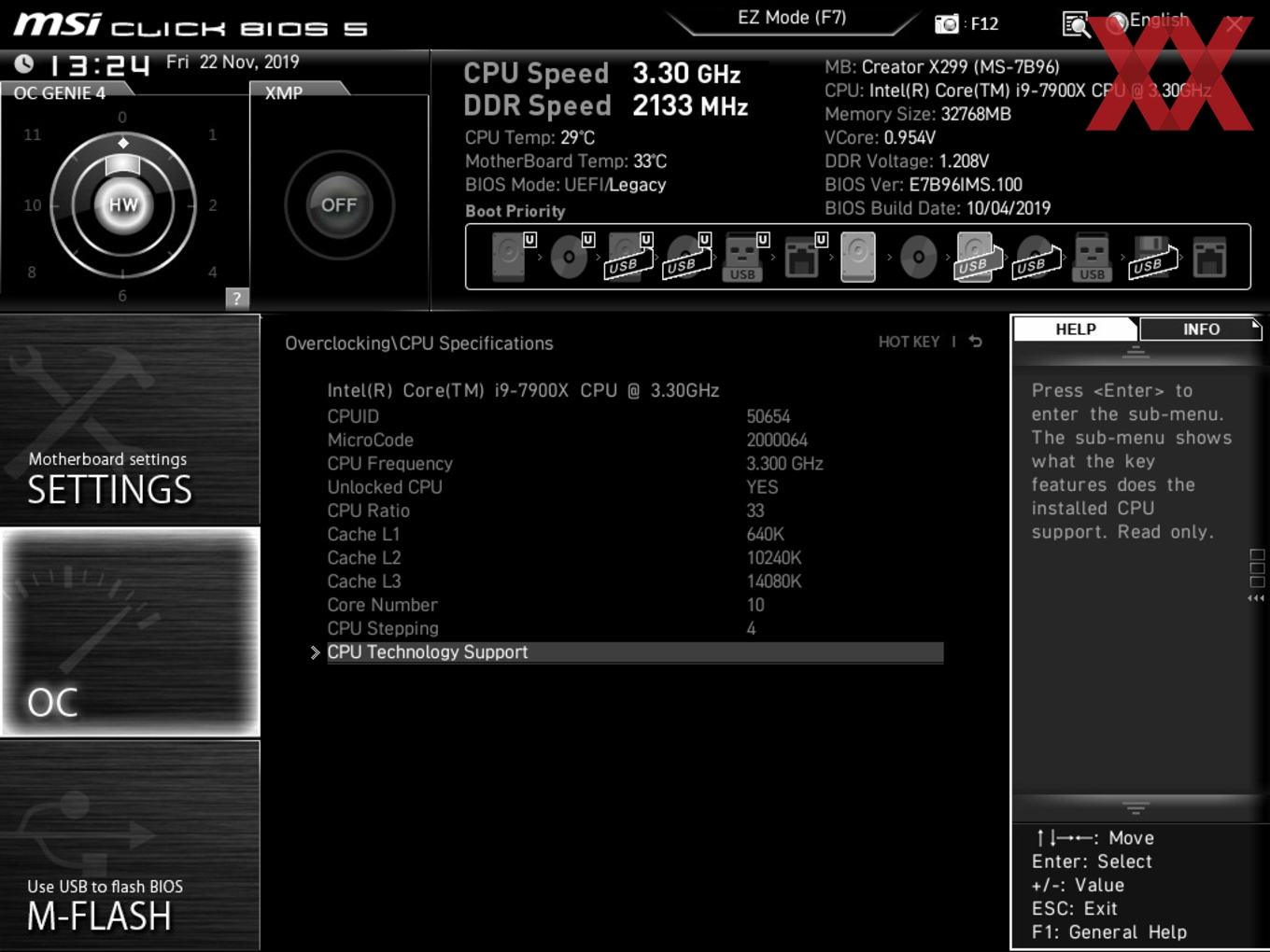Select the USB floppy boot device icon
Screen dimensions: 1270x952
click(x=1154, y=257)
